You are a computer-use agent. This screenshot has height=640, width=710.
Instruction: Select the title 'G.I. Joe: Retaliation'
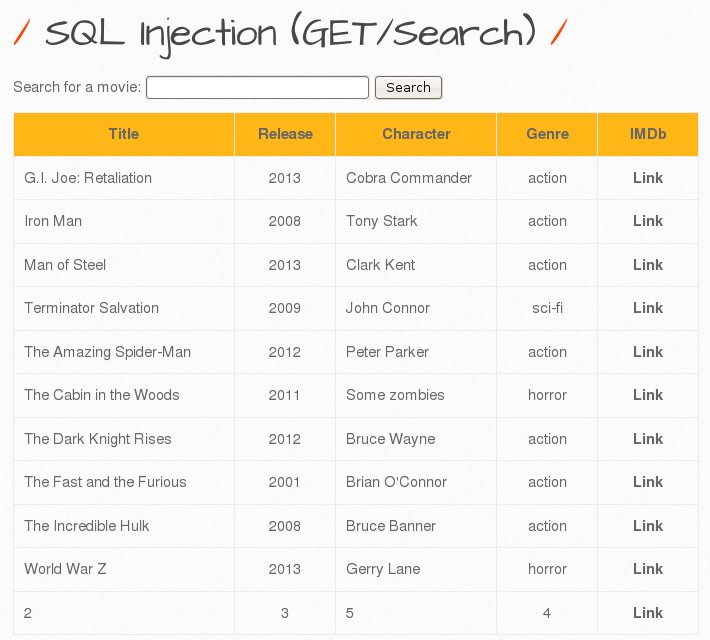(88, 178)
